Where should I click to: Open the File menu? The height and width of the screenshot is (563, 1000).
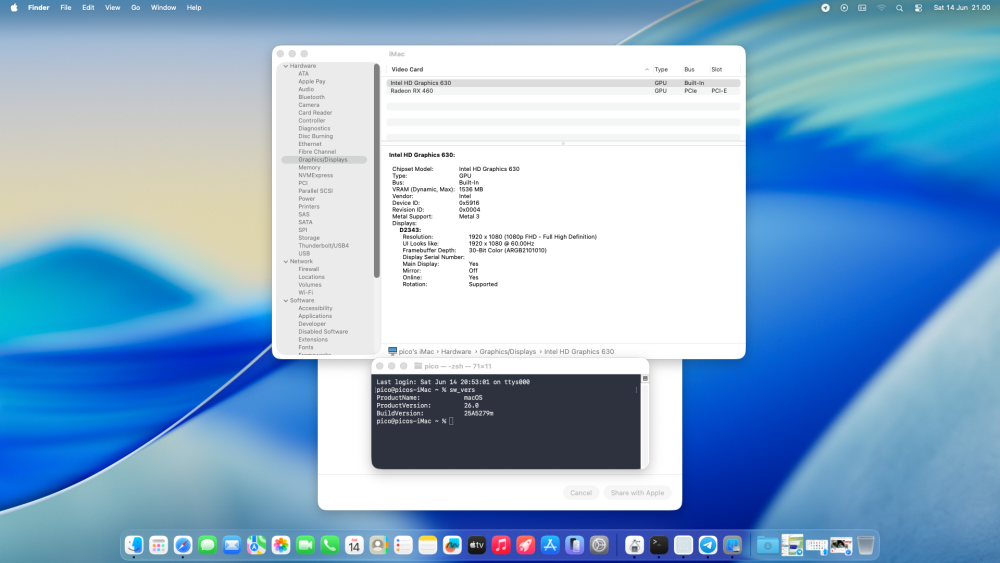66,8
